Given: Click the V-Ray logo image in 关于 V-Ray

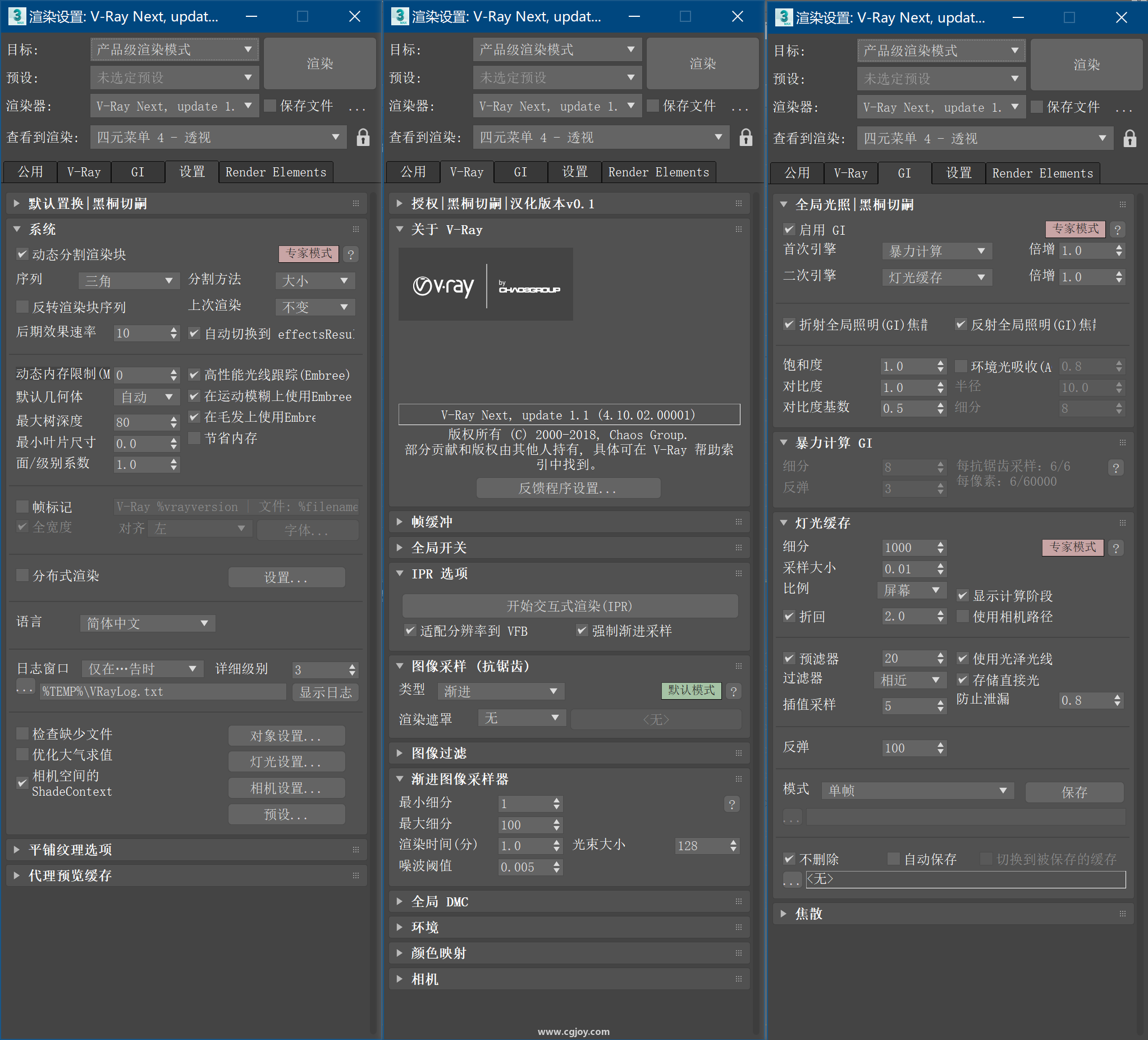Looking at the screenshot, I should coord(485,284).
